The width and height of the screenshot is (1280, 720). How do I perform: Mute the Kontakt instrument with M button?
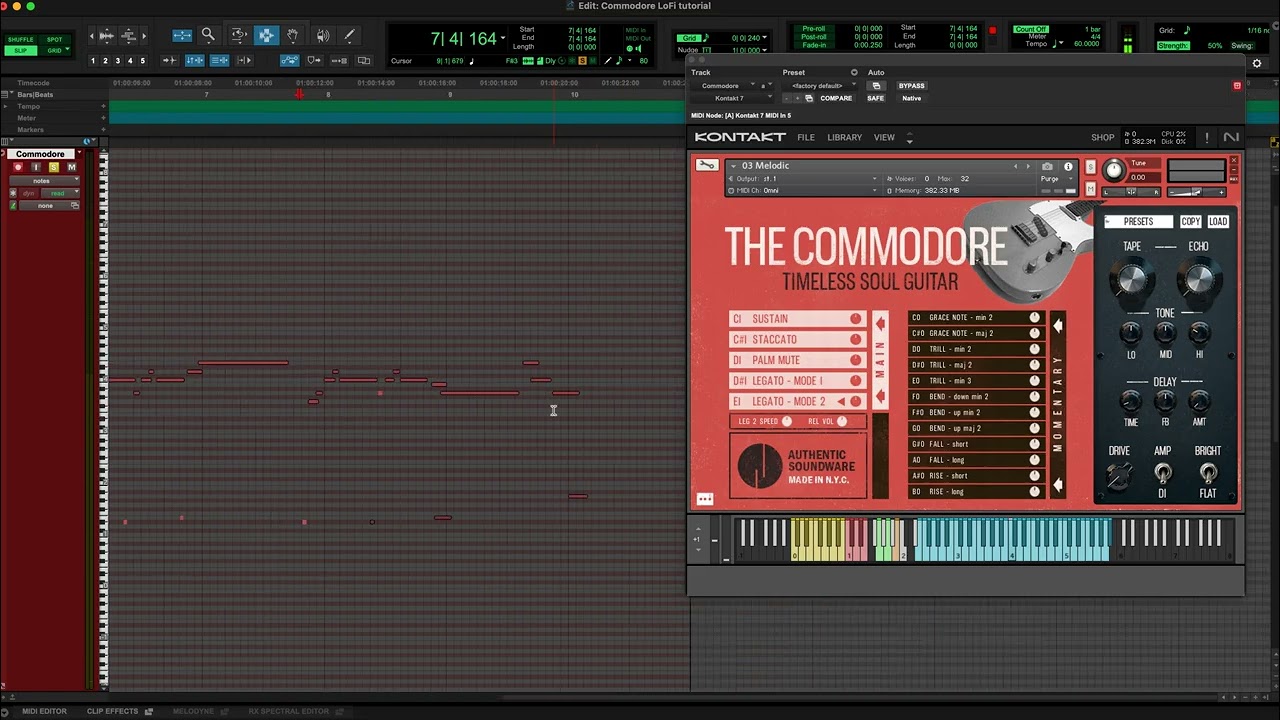click(1090, 190)
